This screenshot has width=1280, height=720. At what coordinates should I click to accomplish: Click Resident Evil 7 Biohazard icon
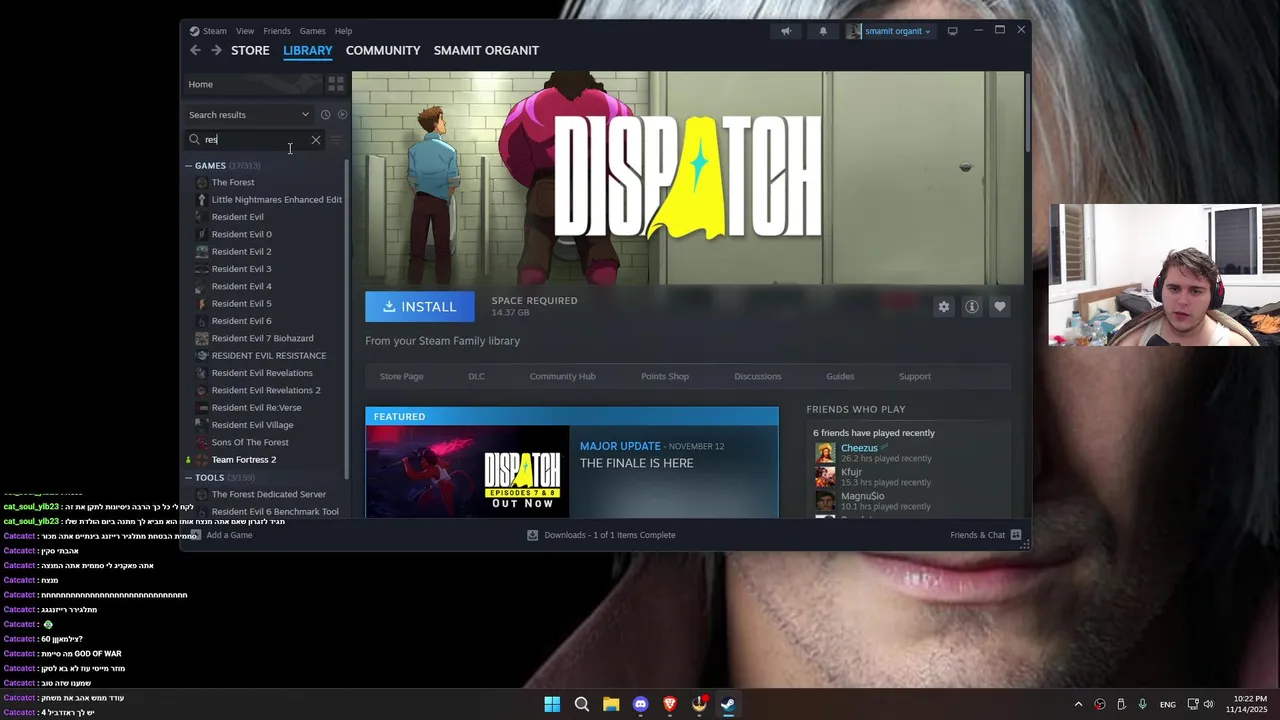coord(202,338)
